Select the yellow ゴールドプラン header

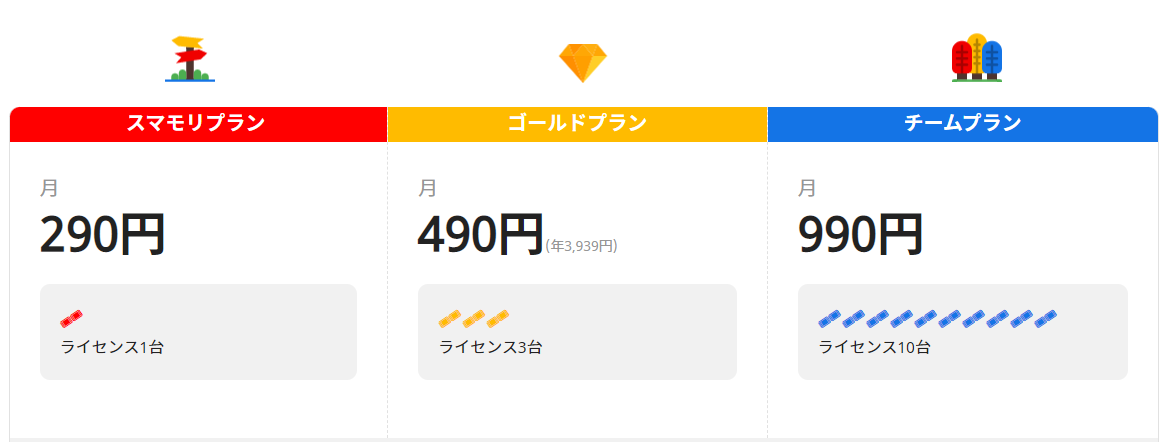(577, 124)
